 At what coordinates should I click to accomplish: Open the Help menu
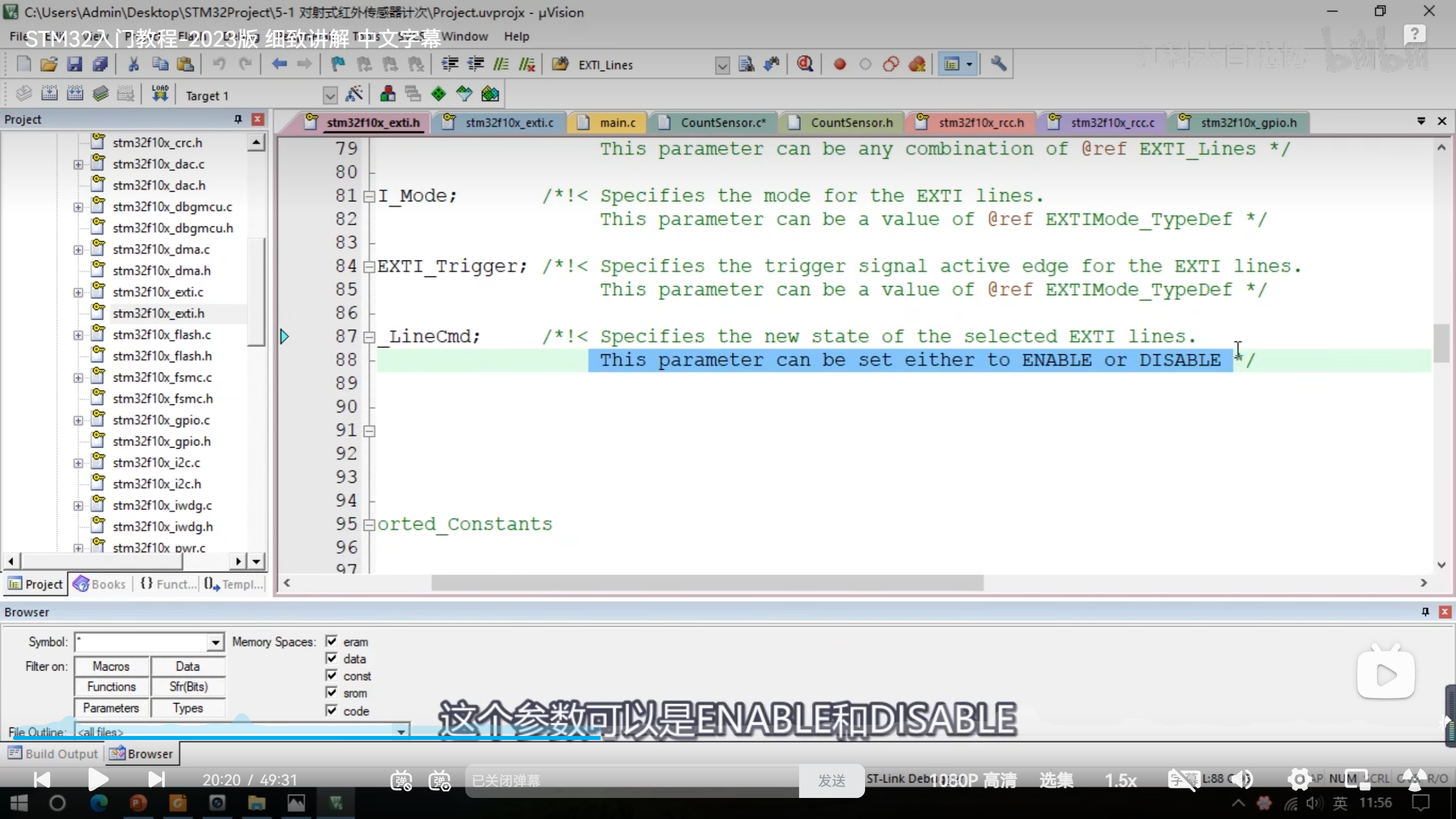[x=516, y=36]
